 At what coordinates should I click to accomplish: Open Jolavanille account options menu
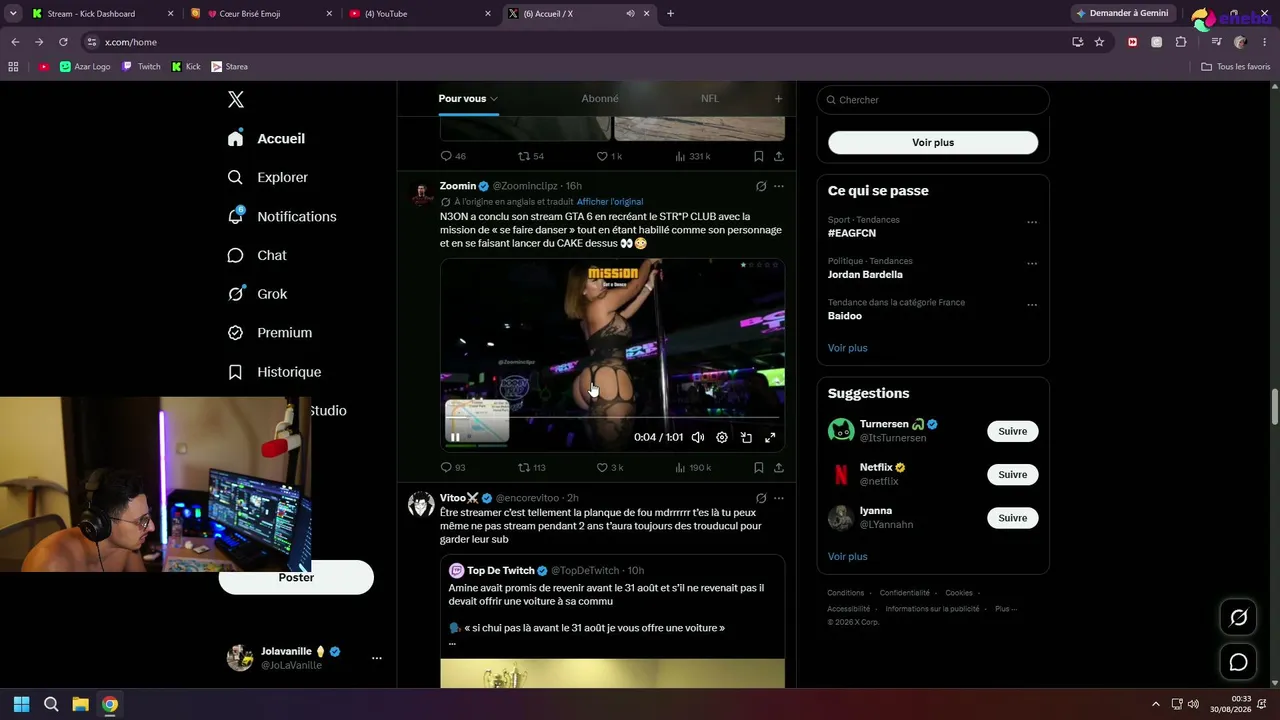point(377,658)
